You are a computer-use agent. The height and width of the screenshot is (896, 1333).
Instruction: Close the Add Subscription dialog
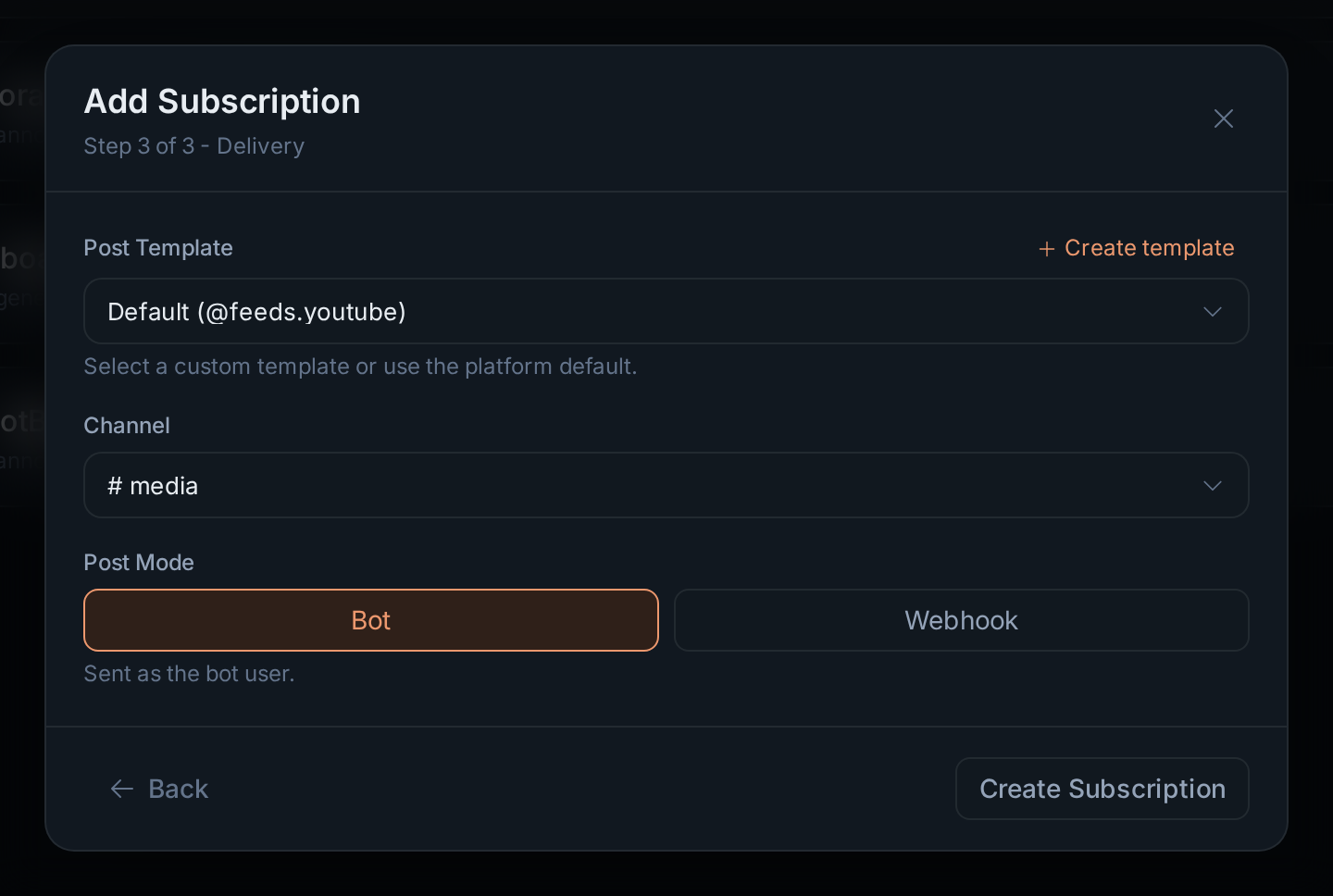[x=1223, y=118]
